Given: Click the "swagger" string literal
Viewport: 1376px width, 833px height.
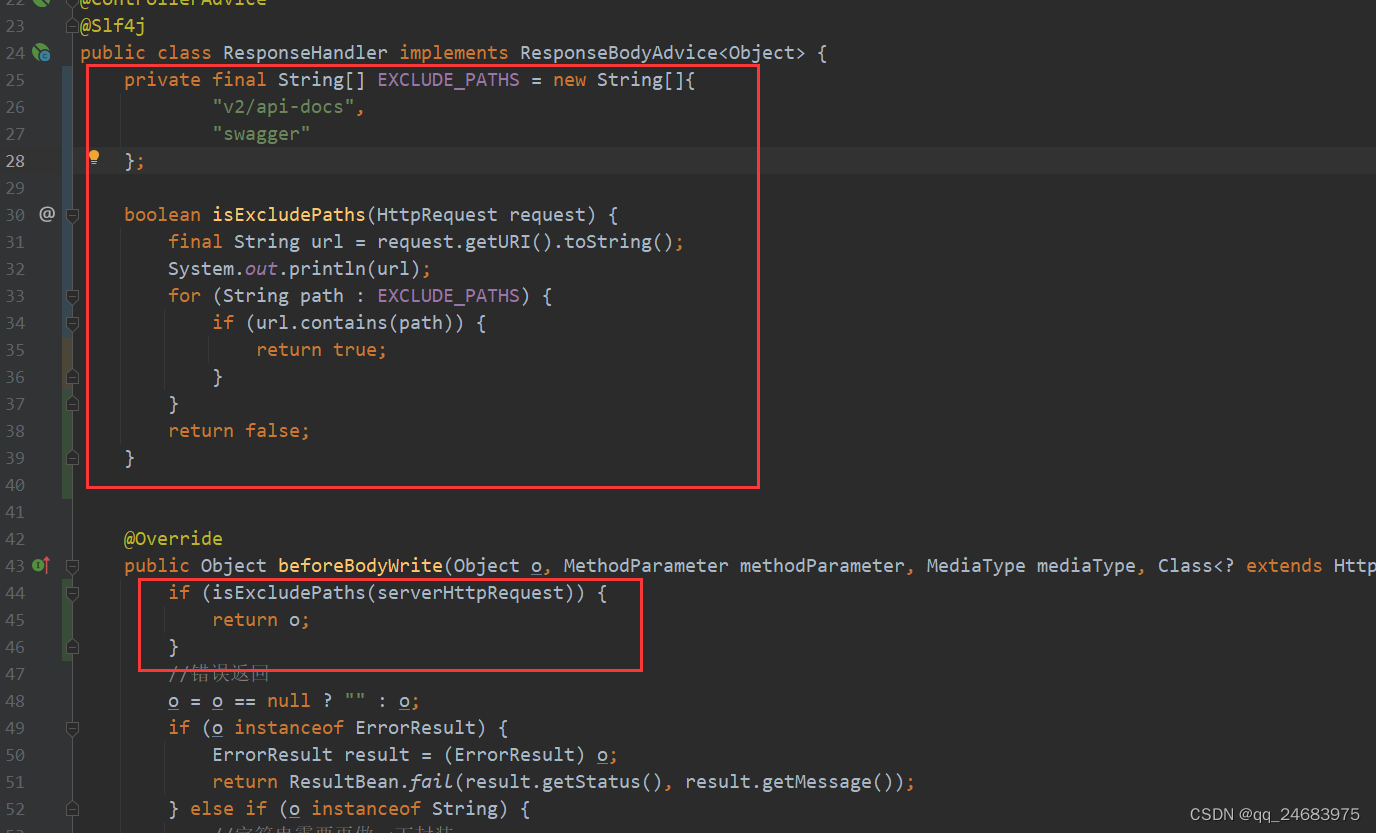Looking at the screenshot, I should (x=261, y=134).
